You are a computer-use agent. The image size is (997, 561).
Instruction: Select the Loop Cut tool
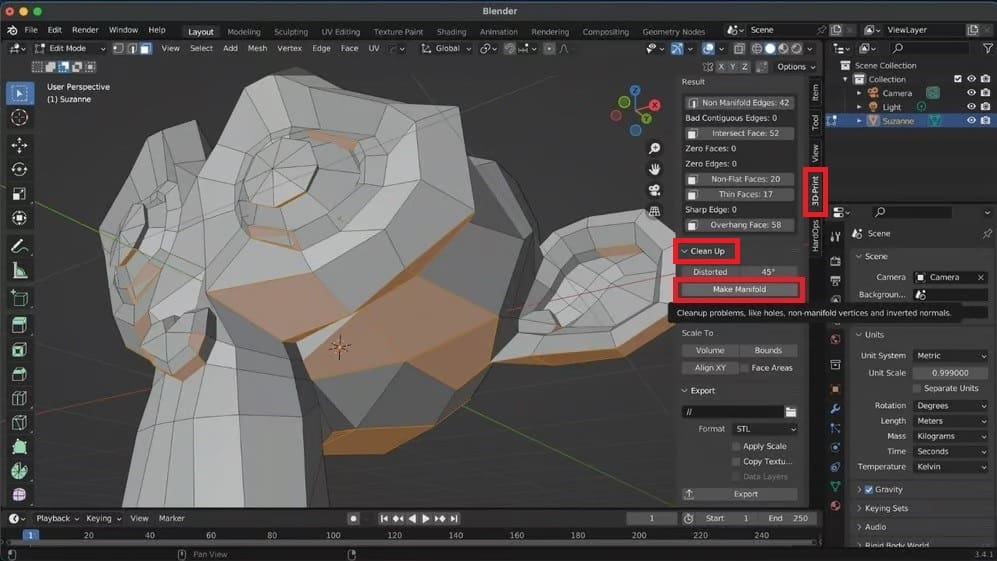(19, 398)
